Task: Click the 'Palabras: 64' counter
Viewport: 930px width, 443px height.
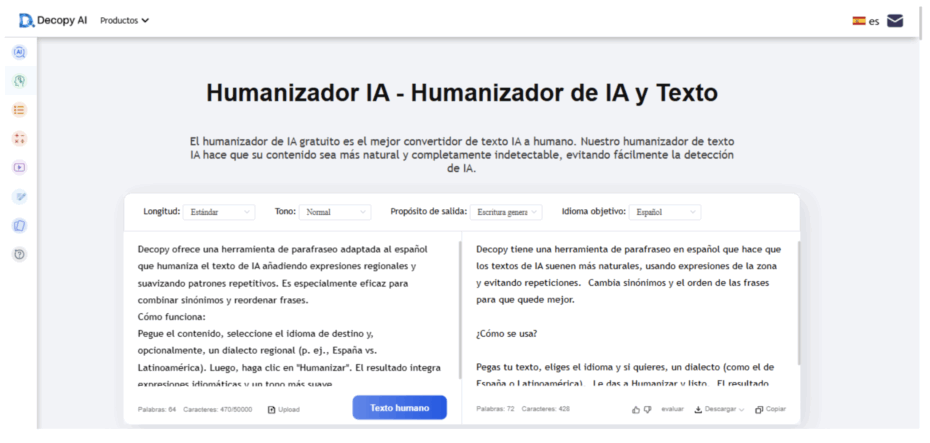Action: (157, 409)
